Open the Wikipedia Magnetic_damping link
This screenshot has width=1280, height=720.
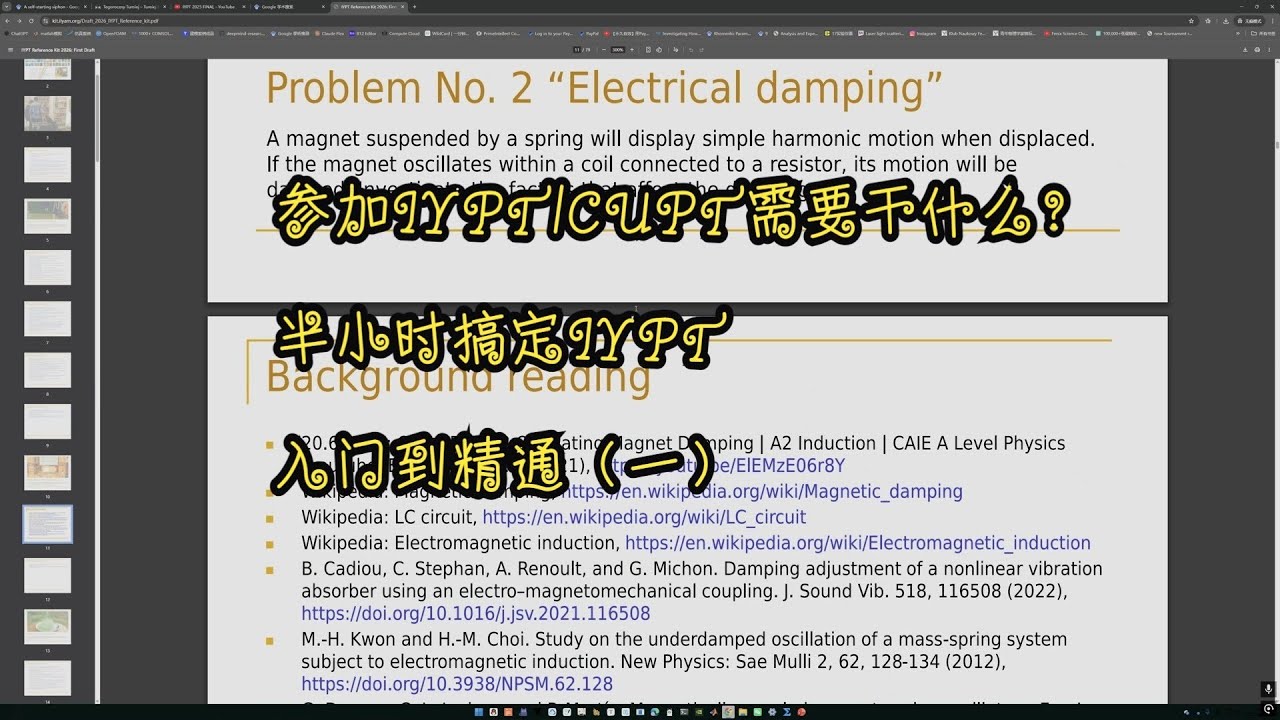tap(762, 492)
